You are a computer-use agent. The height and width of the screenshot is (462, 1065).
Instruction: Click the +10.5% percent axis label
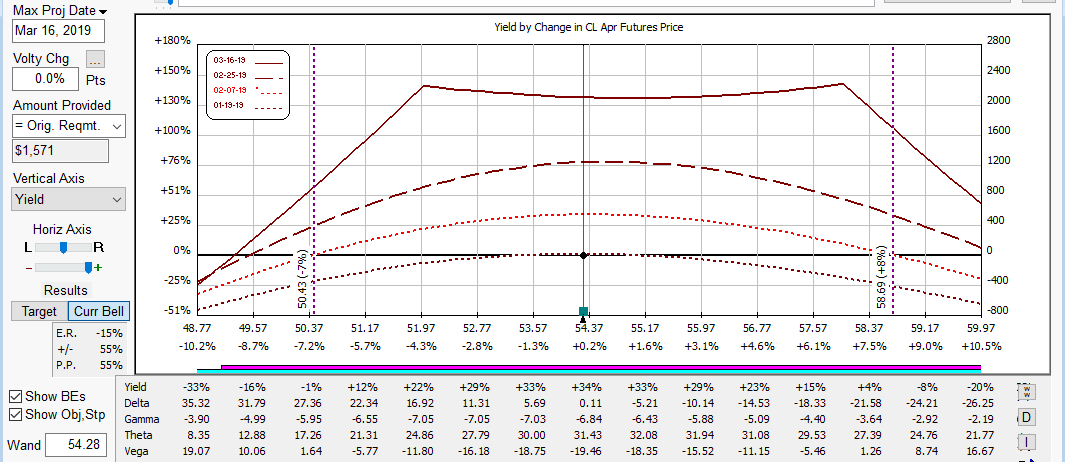(981, 345)
